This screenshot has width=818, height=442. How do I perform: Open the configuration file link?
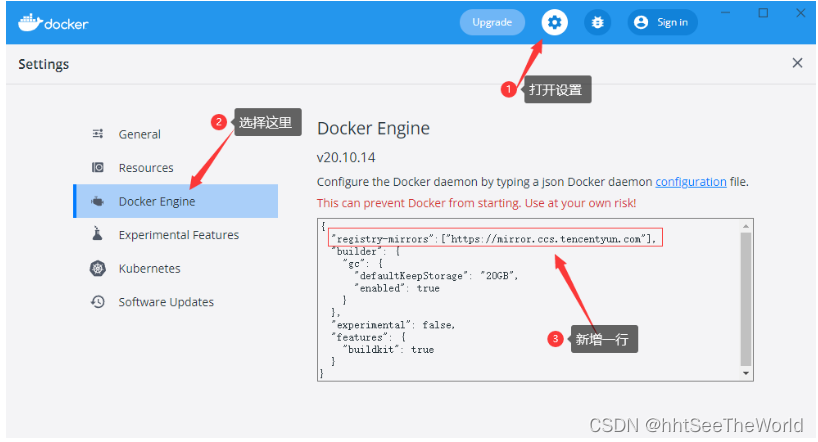[x=691, y=182]
